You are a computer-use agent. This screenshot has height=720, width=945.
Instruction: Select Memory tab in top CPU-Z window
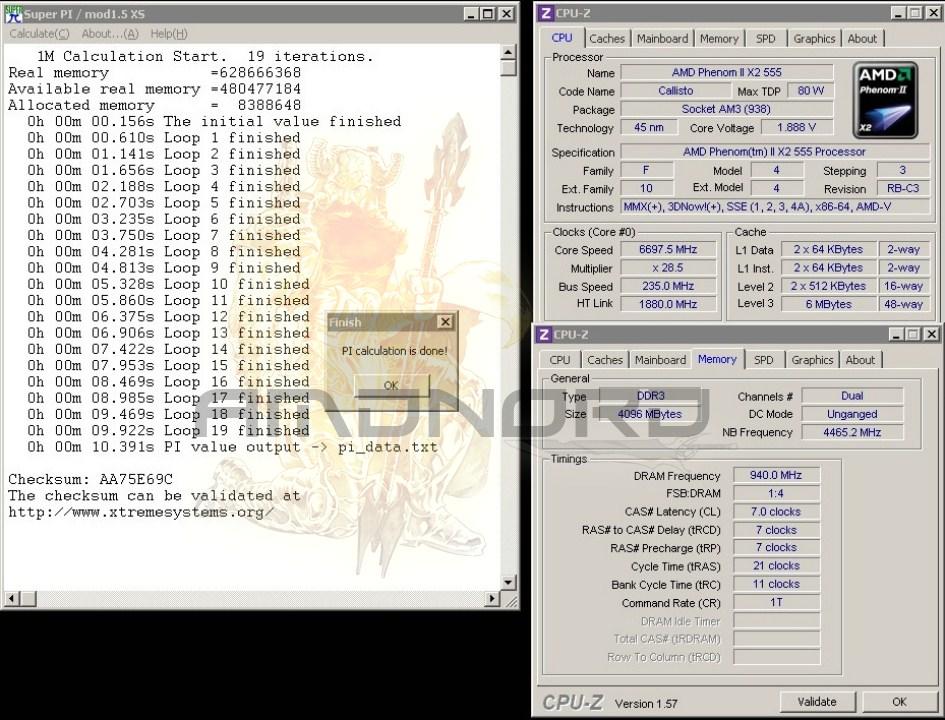(x=719, y=39)
